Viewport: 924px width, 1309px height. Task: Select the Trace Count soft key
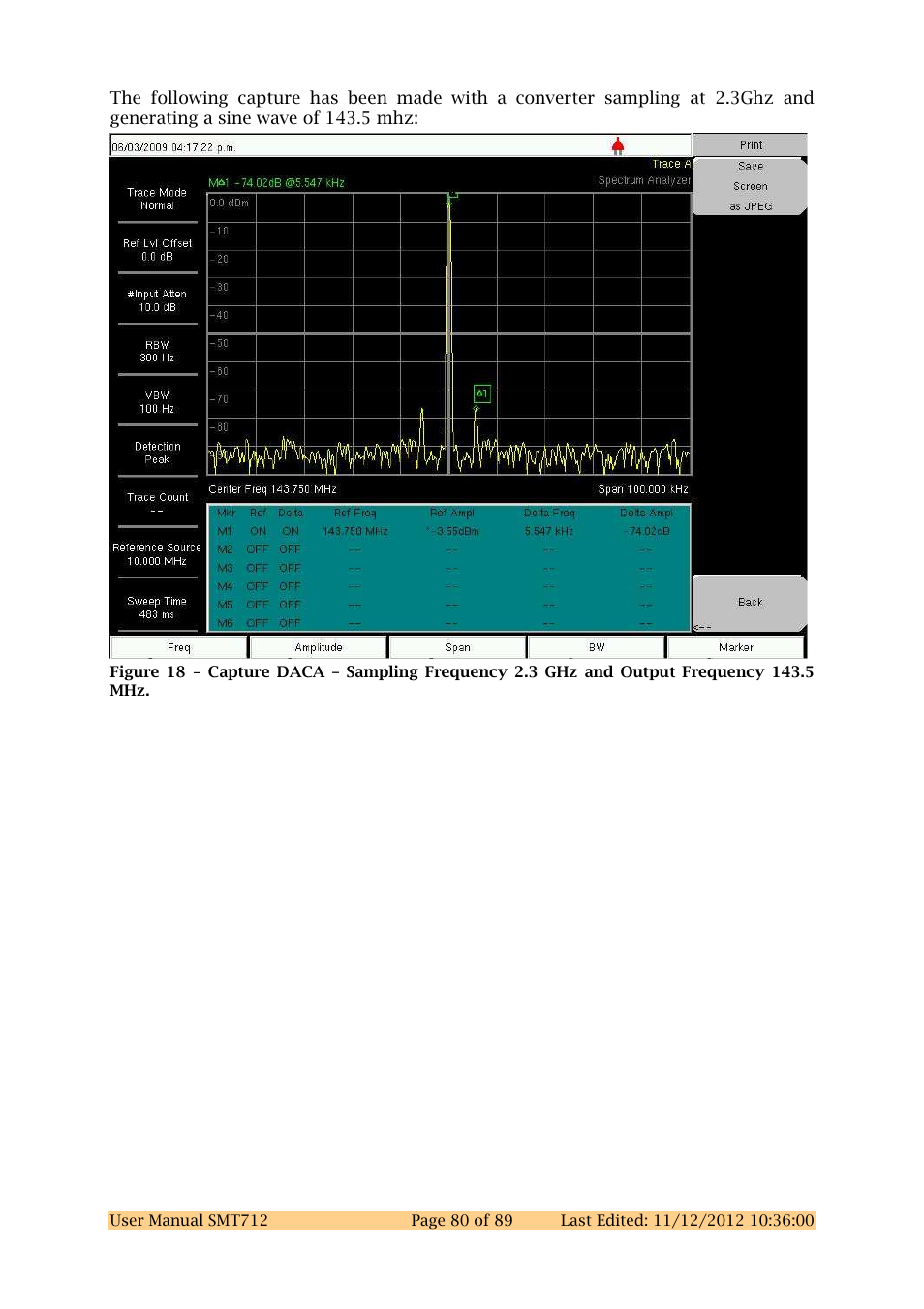pos(157,503)
